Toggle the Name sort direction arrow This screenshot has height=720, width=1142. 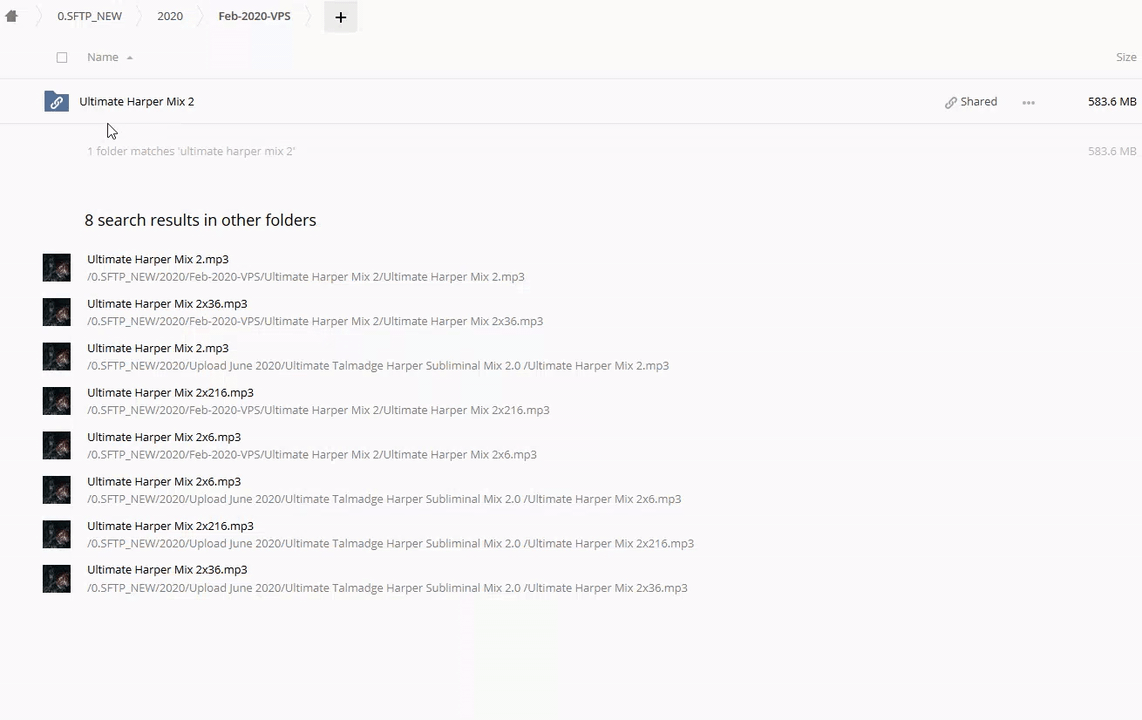(130, 58)
